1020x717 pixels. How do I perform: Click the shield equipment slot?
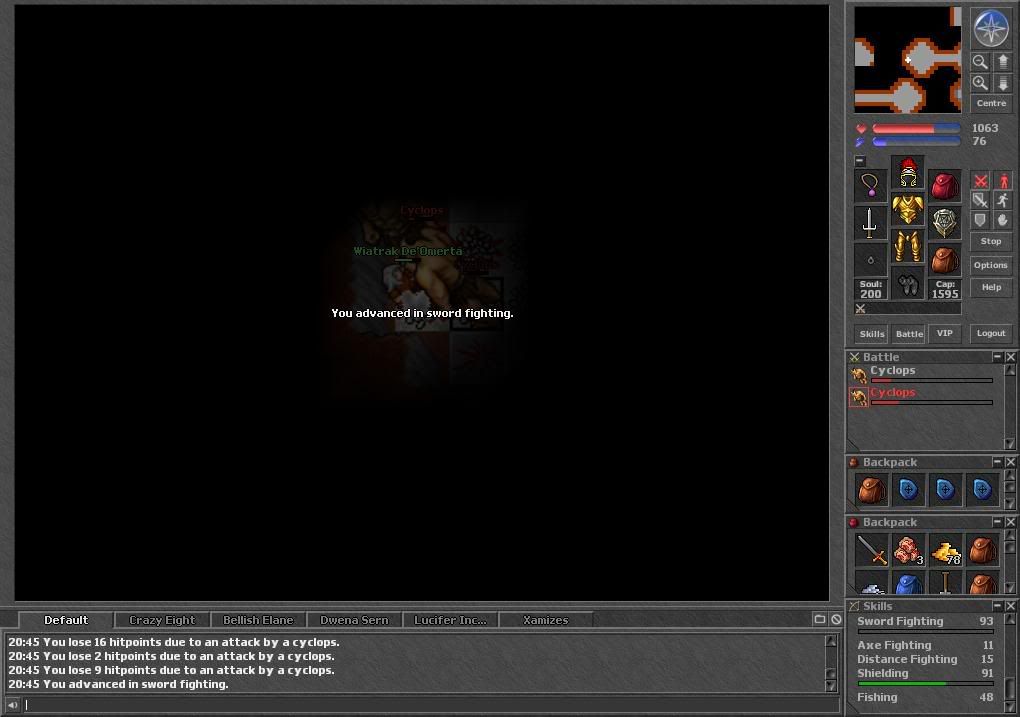945,223
